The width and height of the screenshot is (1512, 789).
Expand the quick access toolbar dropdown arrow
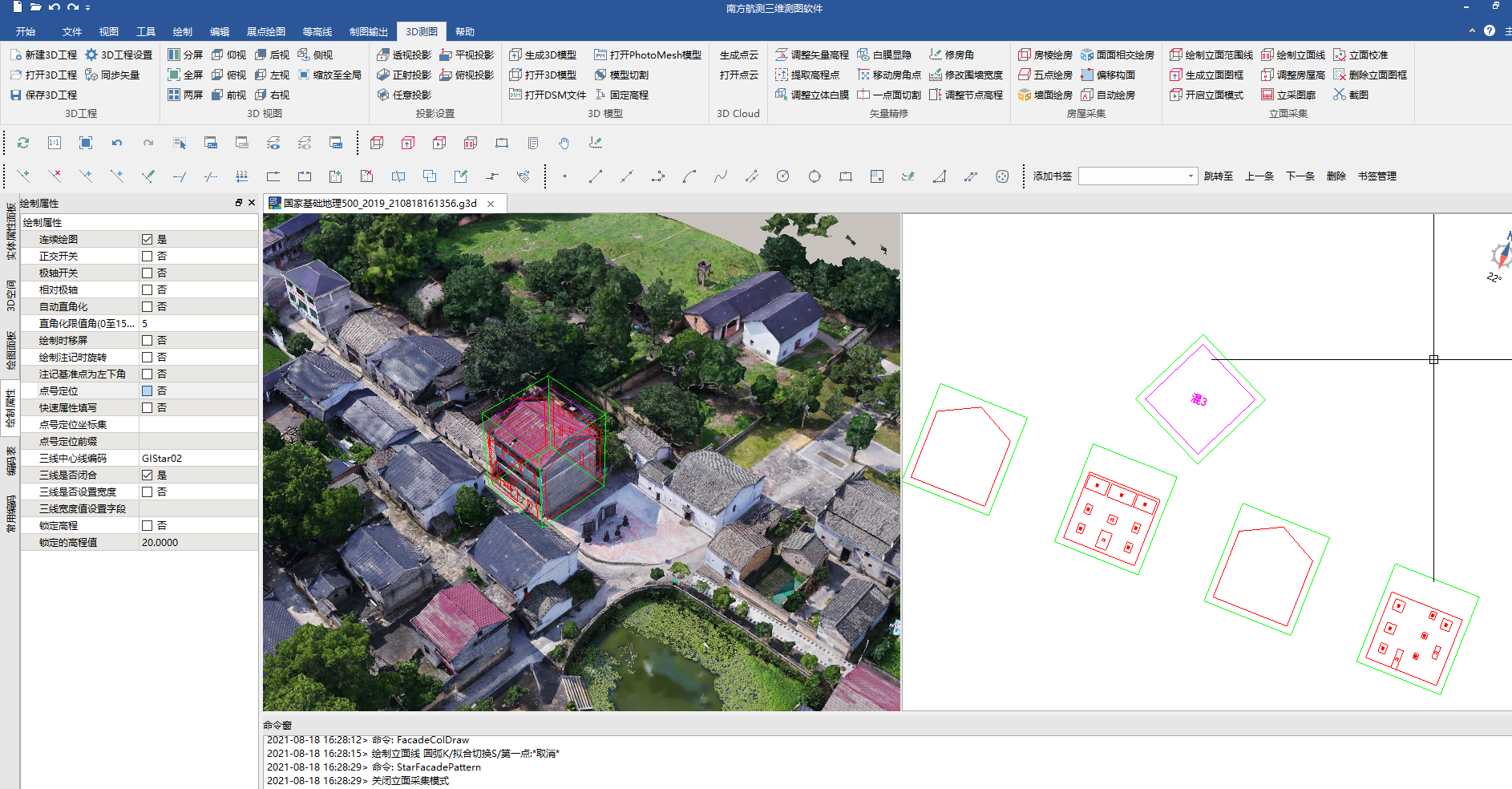[87, 7]
